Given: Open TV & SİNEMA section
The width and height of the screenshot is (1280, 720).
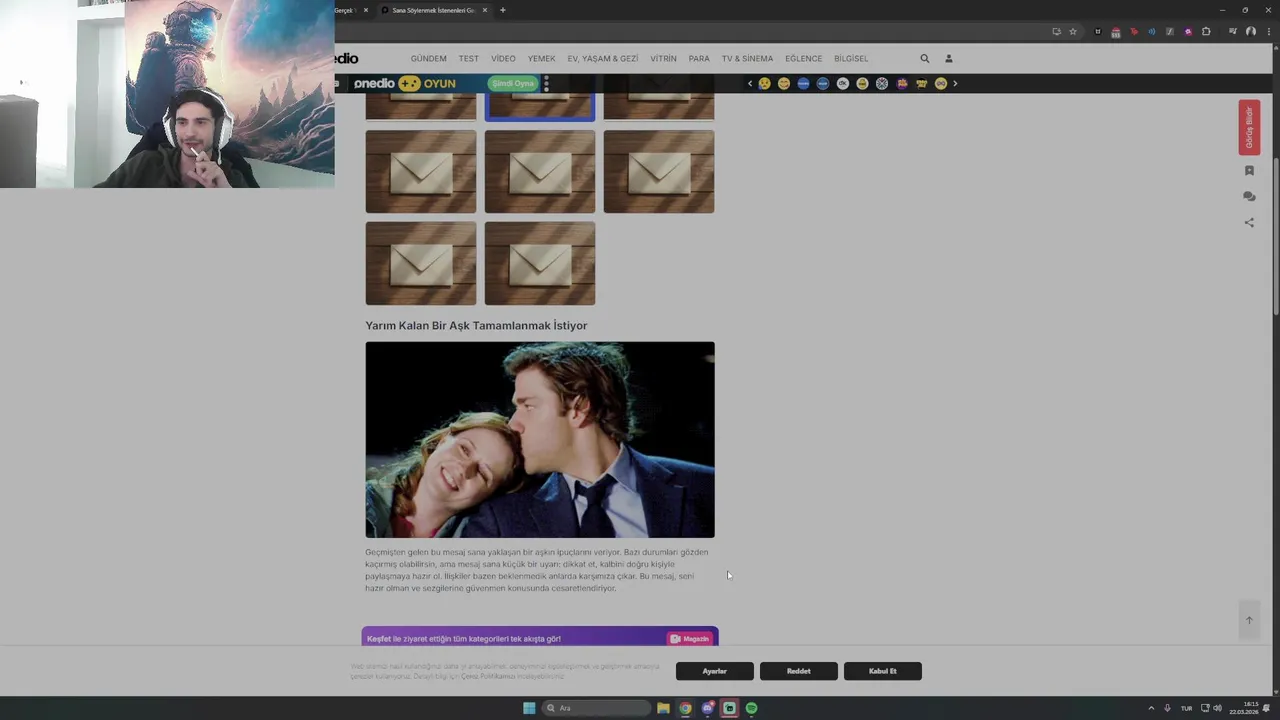Looking at the screenshot, I should (x=747, y=59).
